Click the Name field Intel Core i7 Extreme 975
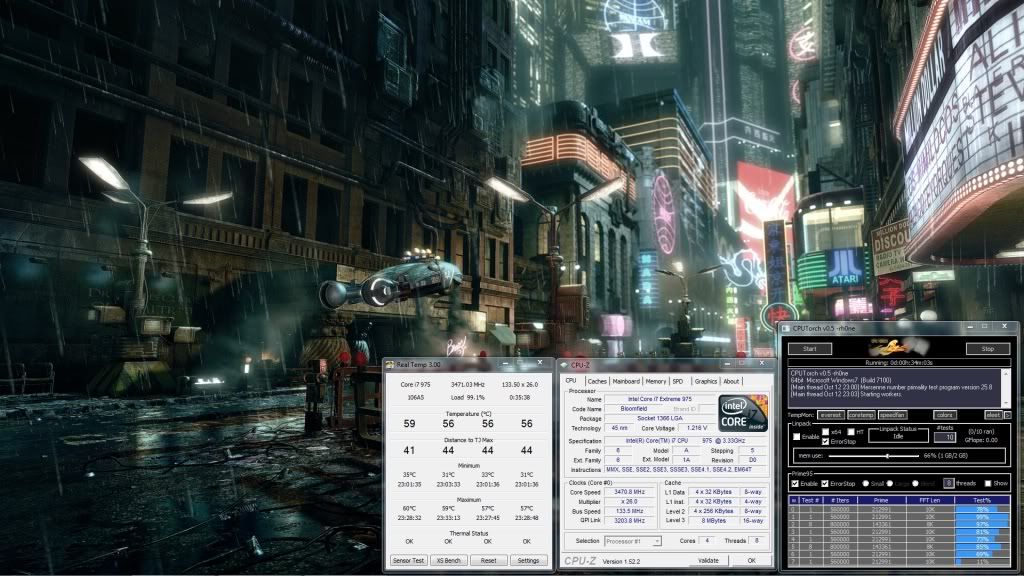The width and height of the screenshot is (1024, 576). click(x=660, y=399)
